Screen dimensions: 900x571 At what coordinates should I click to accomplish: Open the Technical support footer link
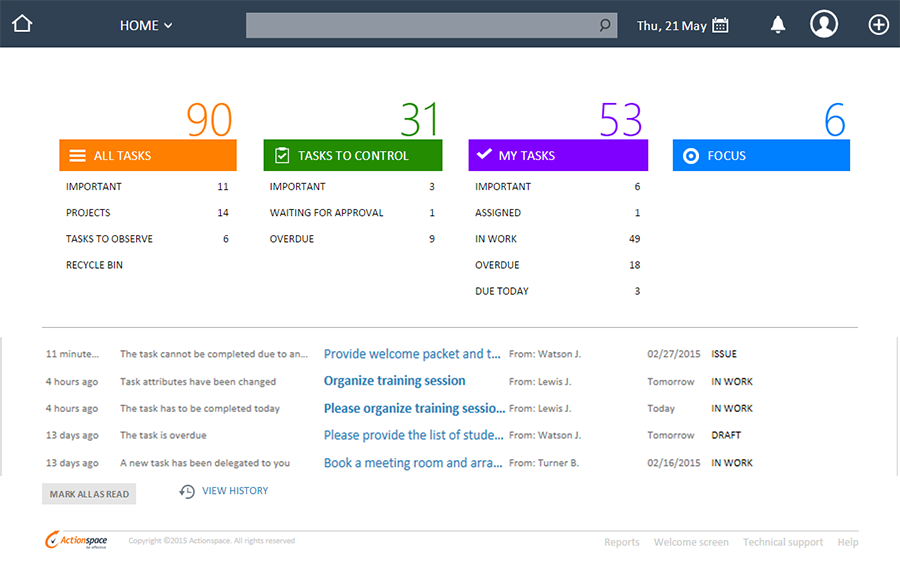(x=782, y=542)
